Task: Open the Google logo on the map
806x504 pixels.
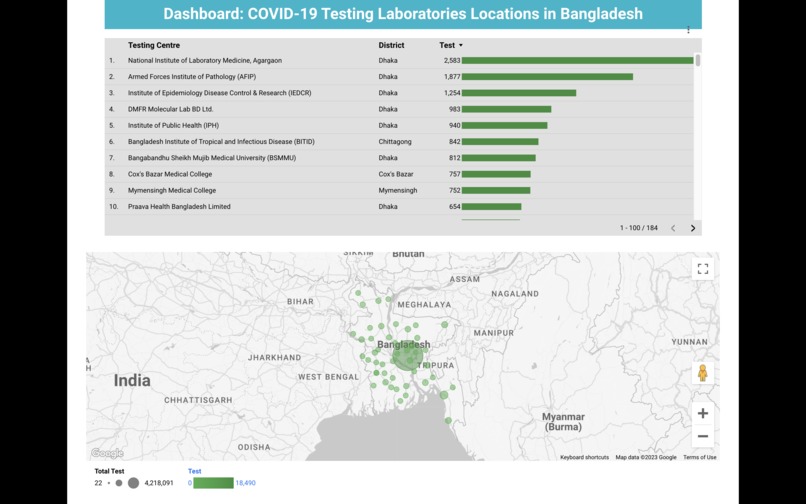Action: point(107,453)
